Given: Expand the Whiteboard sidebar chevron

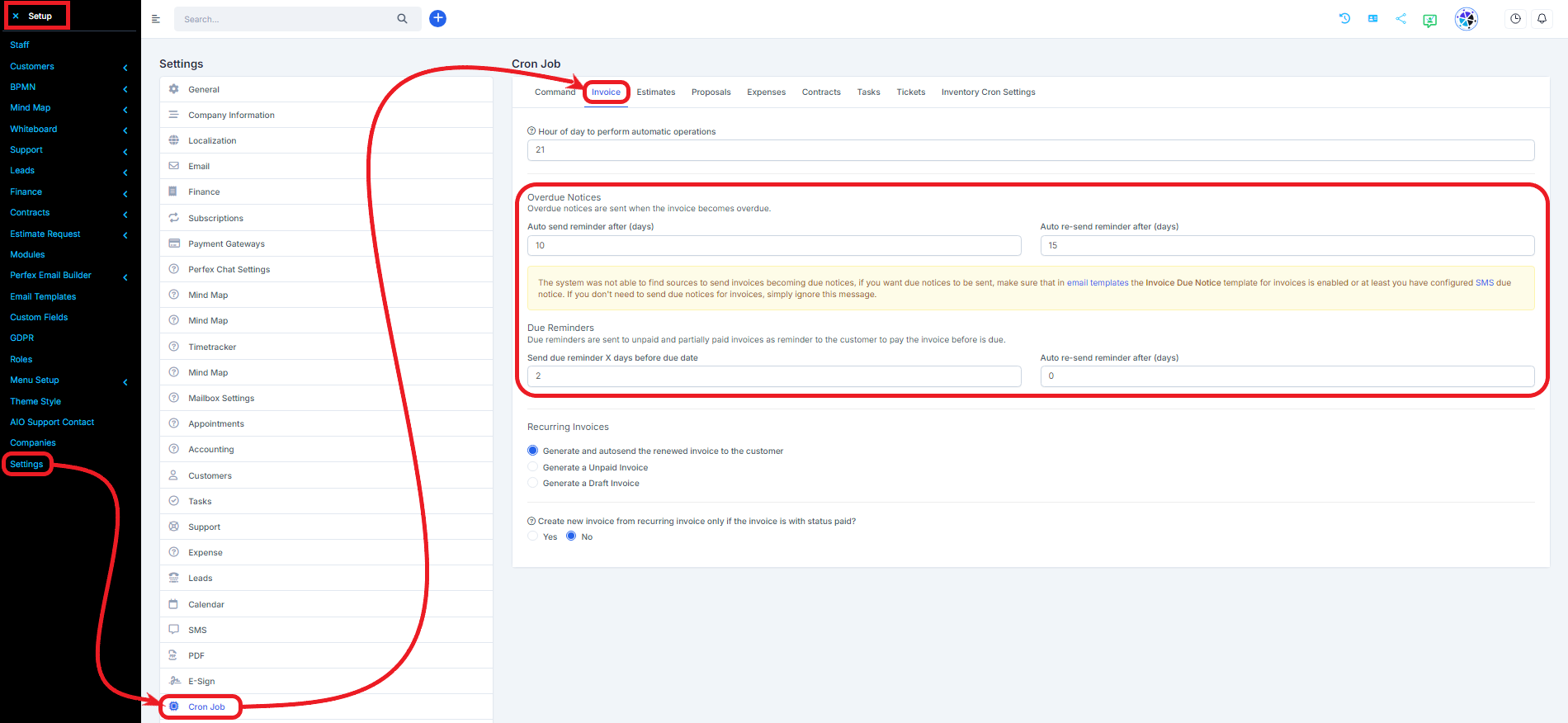Looking at the screenshot, I should 125,130.
